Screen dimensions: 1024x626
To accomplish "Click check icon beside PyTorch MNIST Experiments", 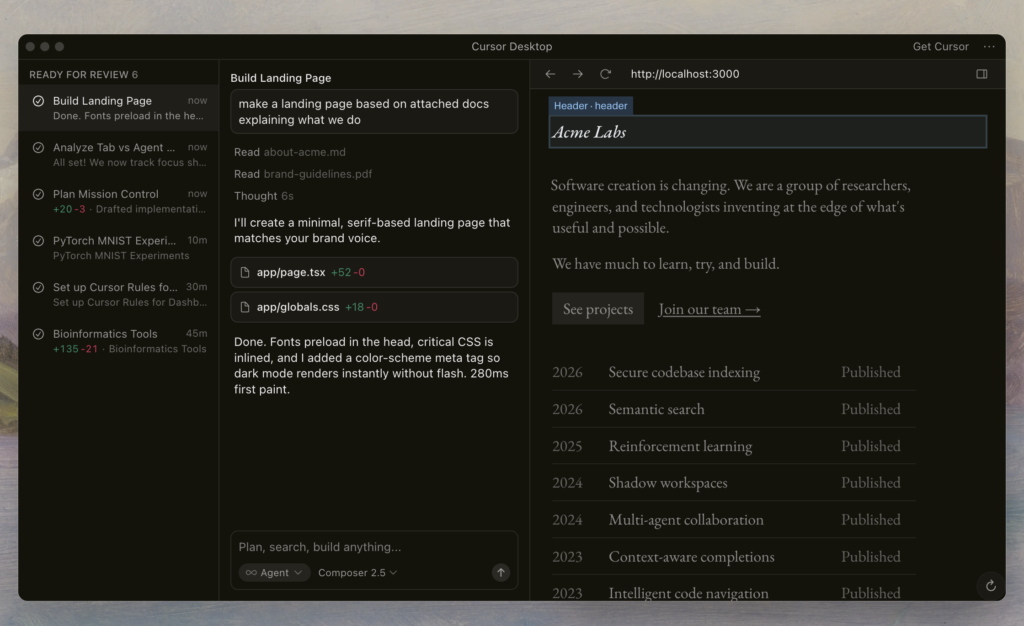I will 39,240.
